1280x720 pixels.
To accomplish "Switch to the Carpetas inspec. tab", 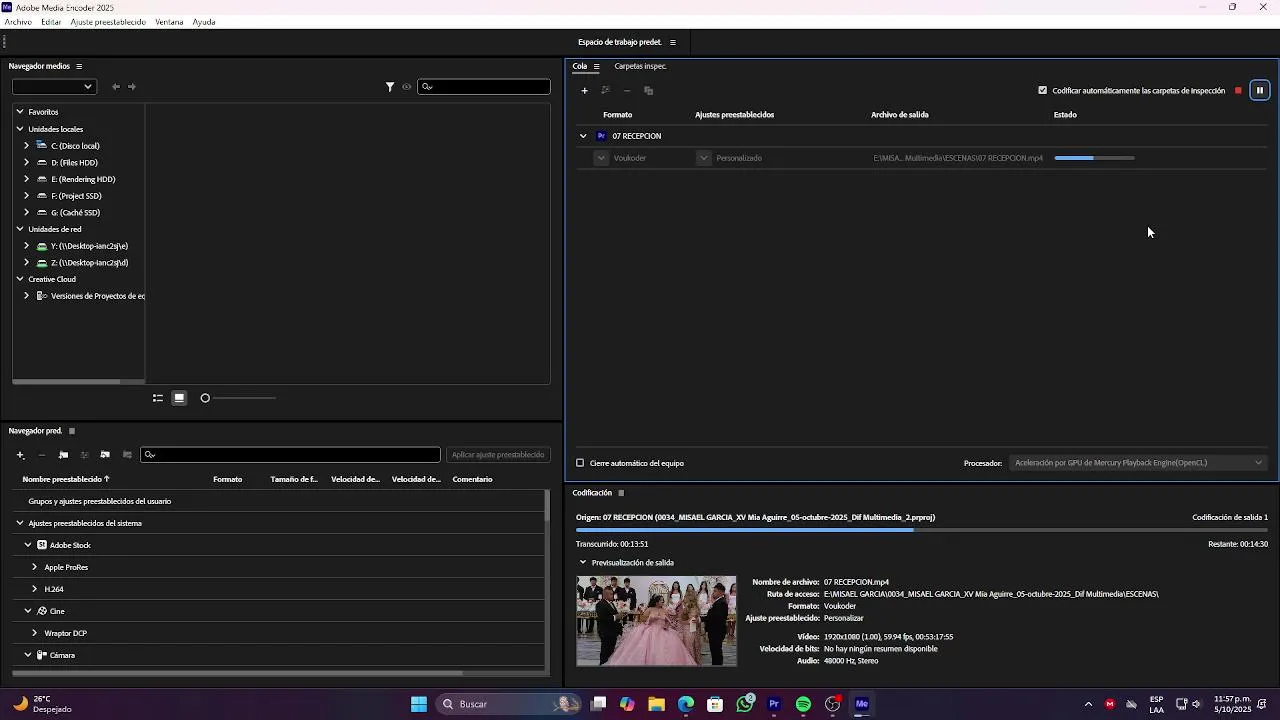I will pyautogui.click(x=640, y=66).
